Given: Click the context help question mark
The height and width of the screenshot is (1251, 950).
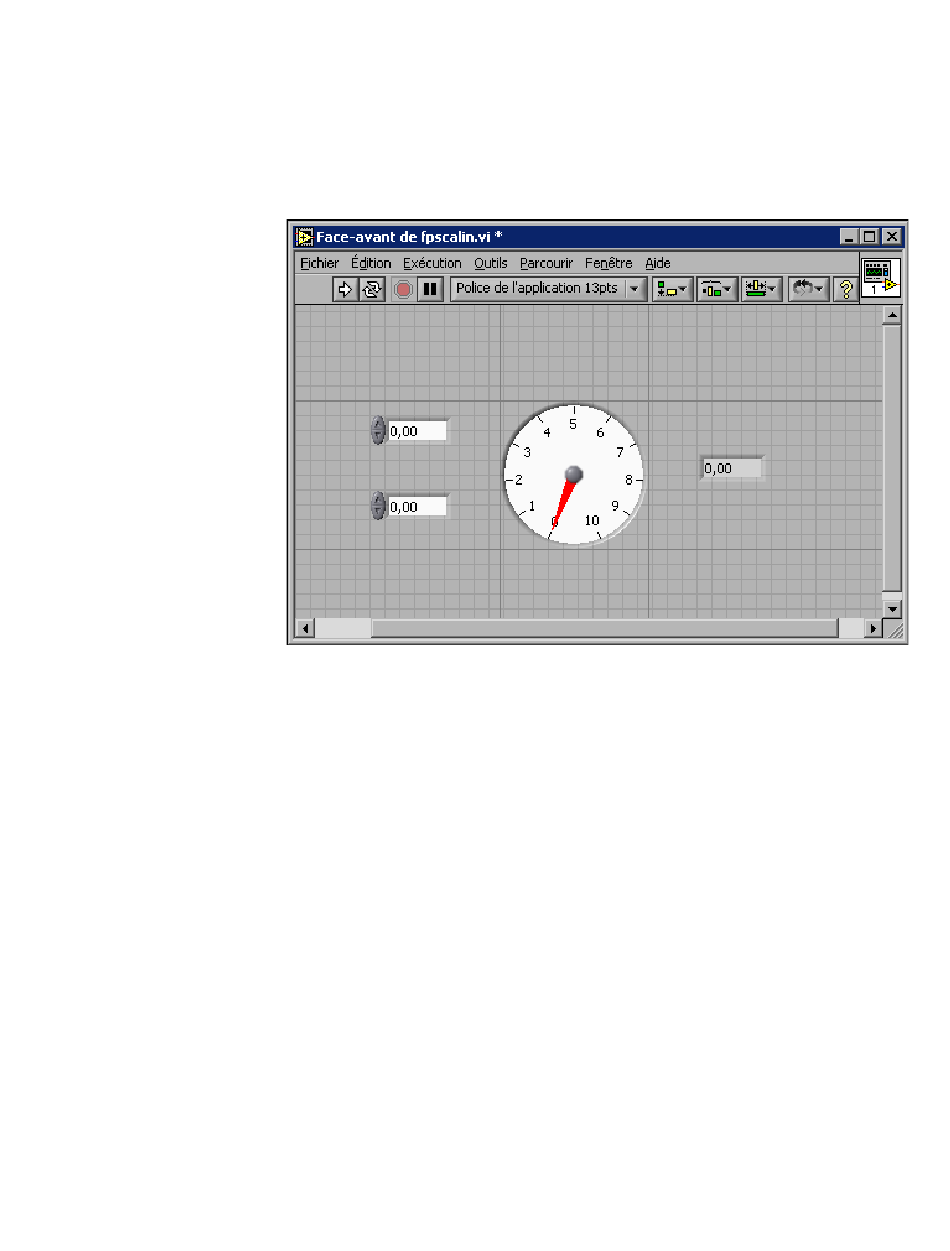Looking at the screenshot, I should (846, 289).
